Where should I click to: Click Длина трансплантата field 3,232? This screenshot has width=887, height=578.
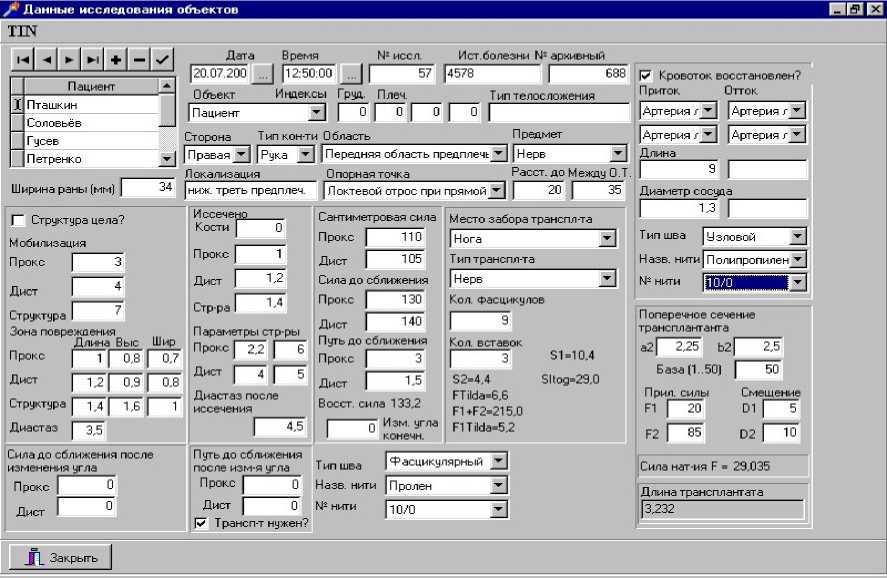pos(722,509)
